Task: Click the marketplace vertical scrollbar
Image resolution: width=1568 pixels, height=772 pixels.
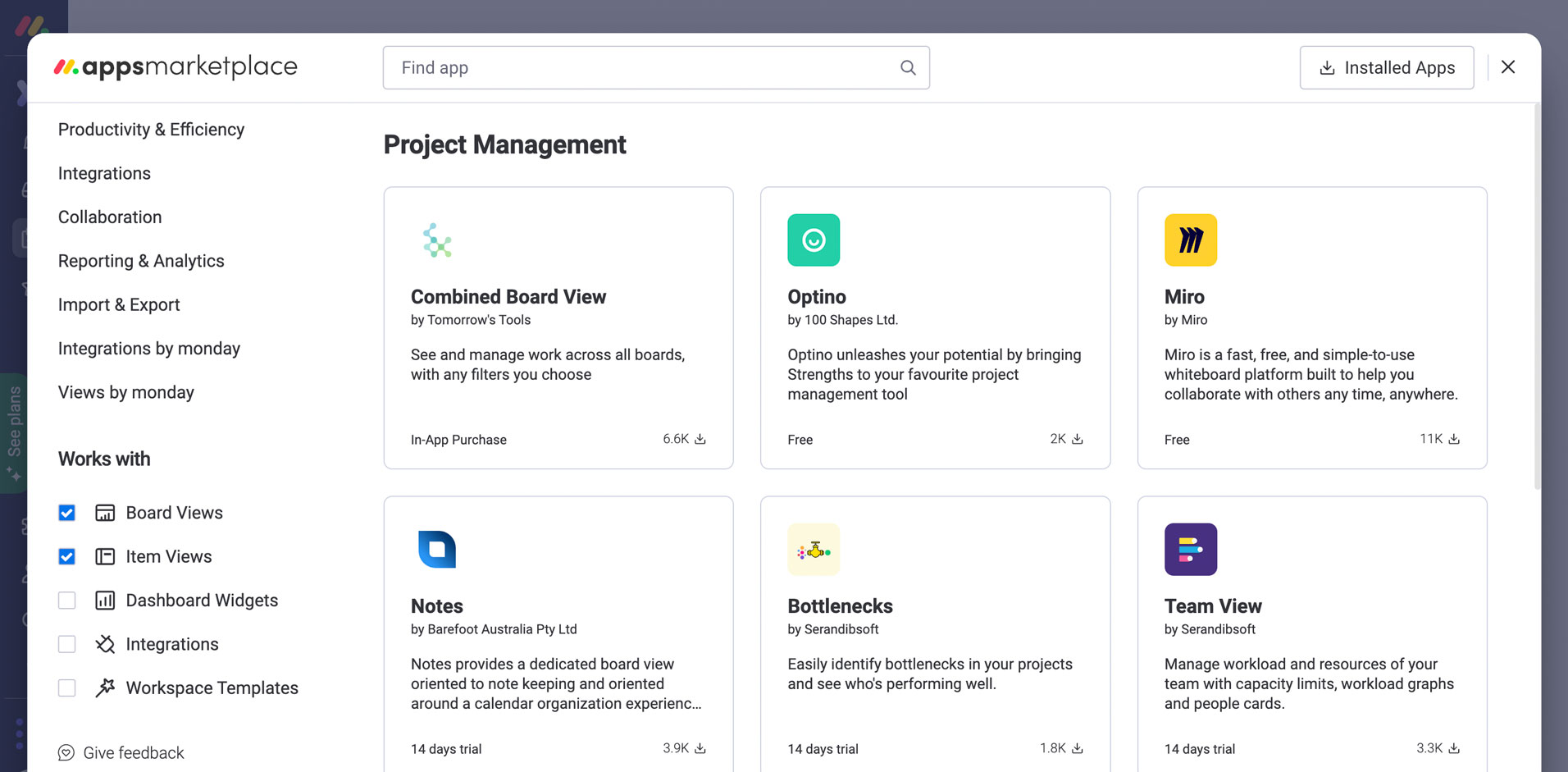Action: tap(1537, 297)
